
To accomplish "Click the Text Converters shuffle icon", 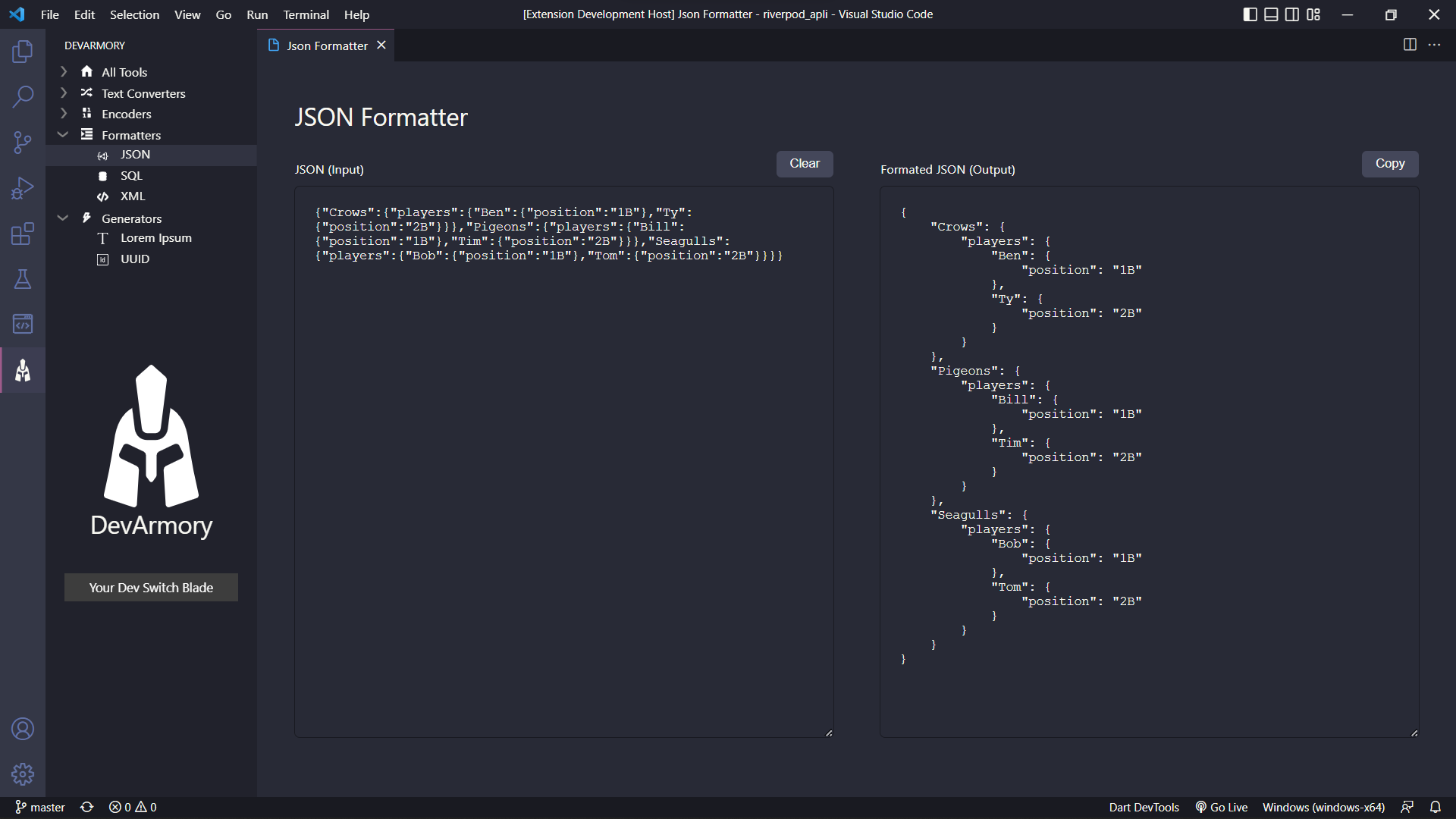I will 86,93.
